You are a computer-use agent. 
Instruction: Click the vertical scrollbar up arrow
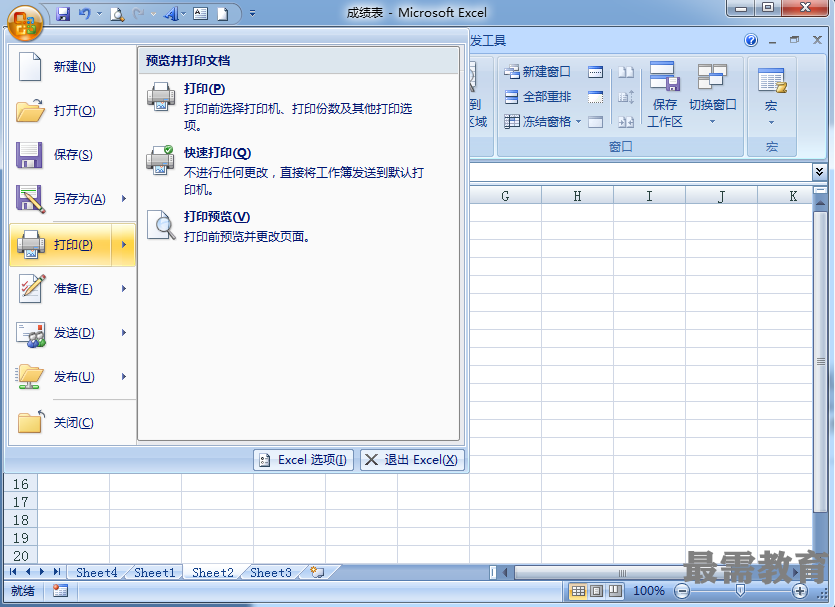820,203
